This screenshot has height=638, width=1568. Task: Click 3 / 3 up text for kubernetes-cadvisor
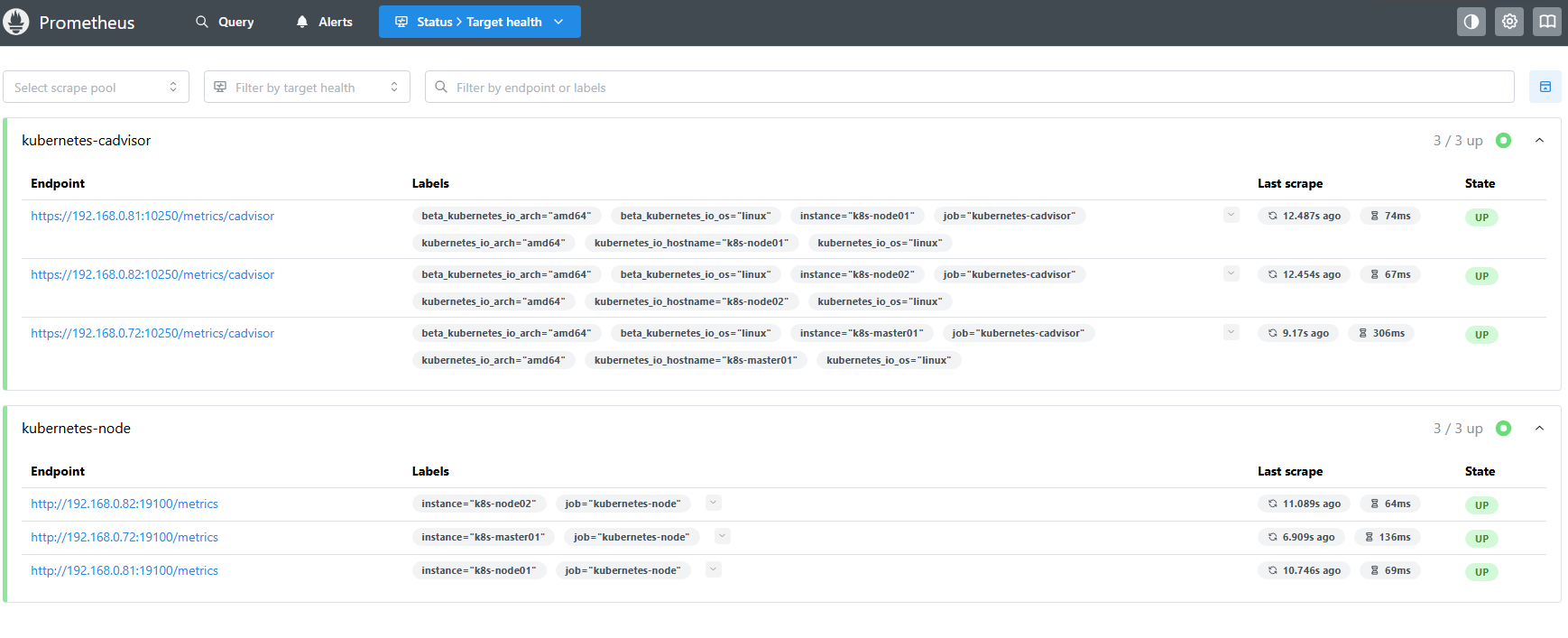[1458, 141]
